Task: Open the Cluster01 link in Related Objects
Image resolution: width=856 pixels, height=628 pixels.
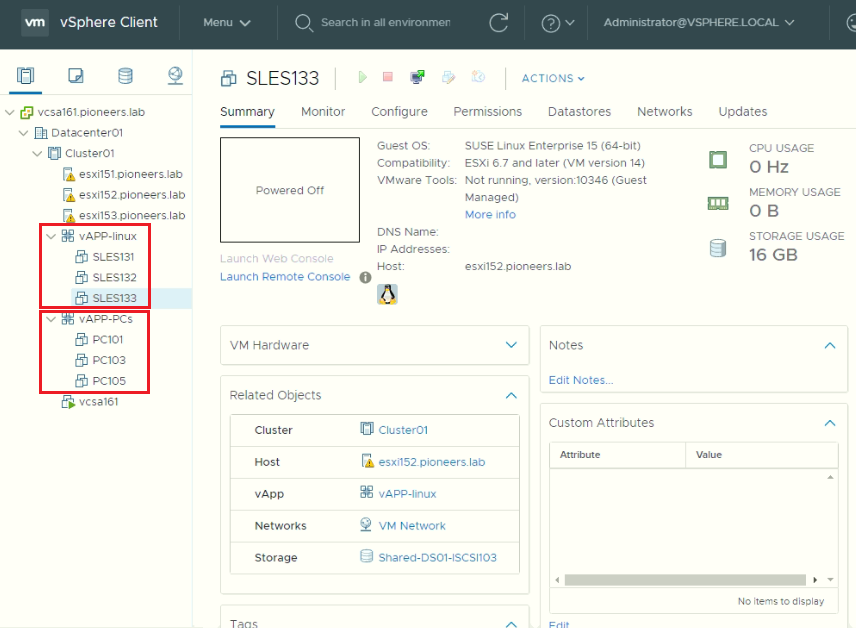Action: [x=403, y=430]
